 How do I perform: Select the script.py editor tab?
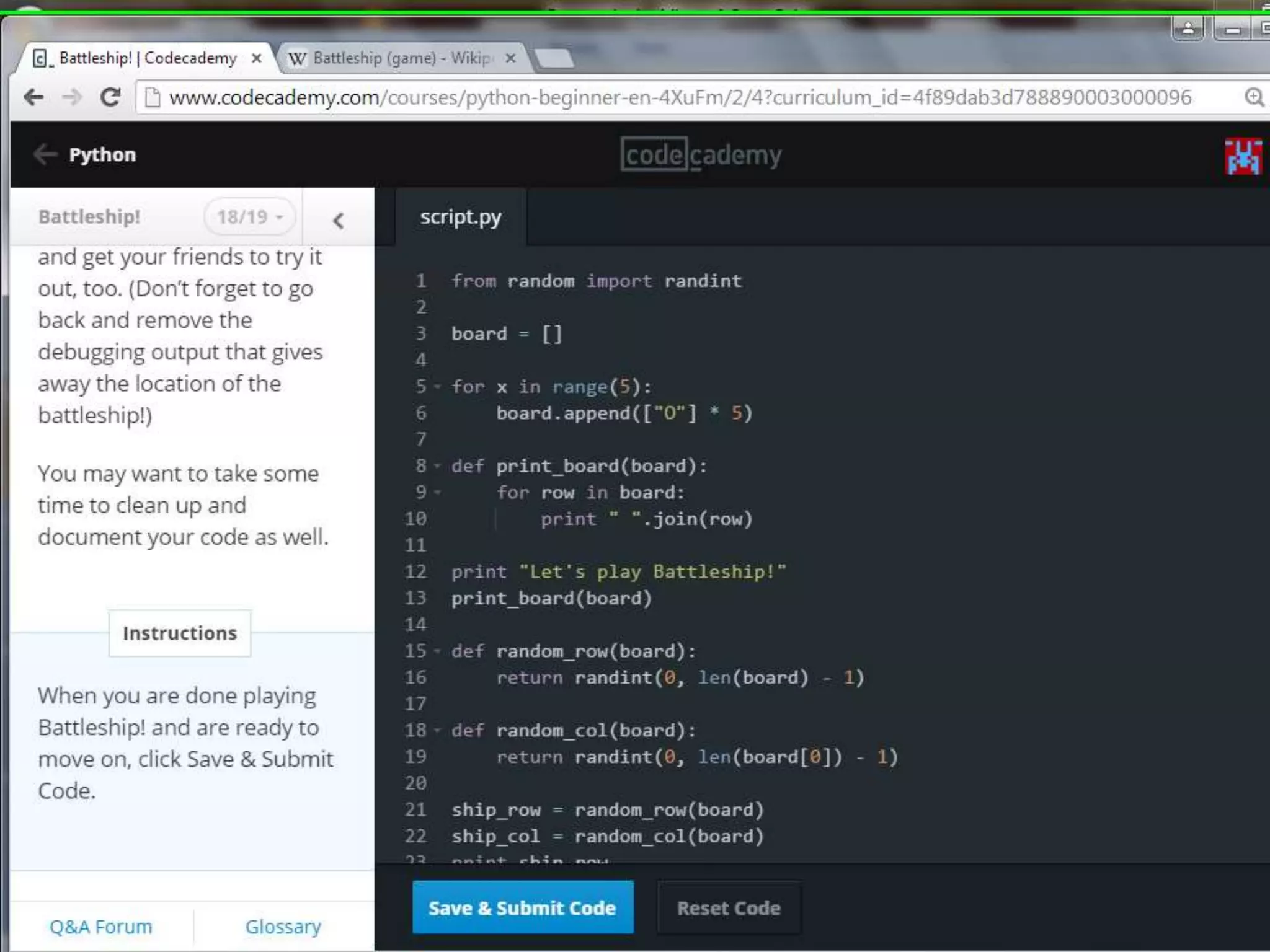[x=460, y=217]
